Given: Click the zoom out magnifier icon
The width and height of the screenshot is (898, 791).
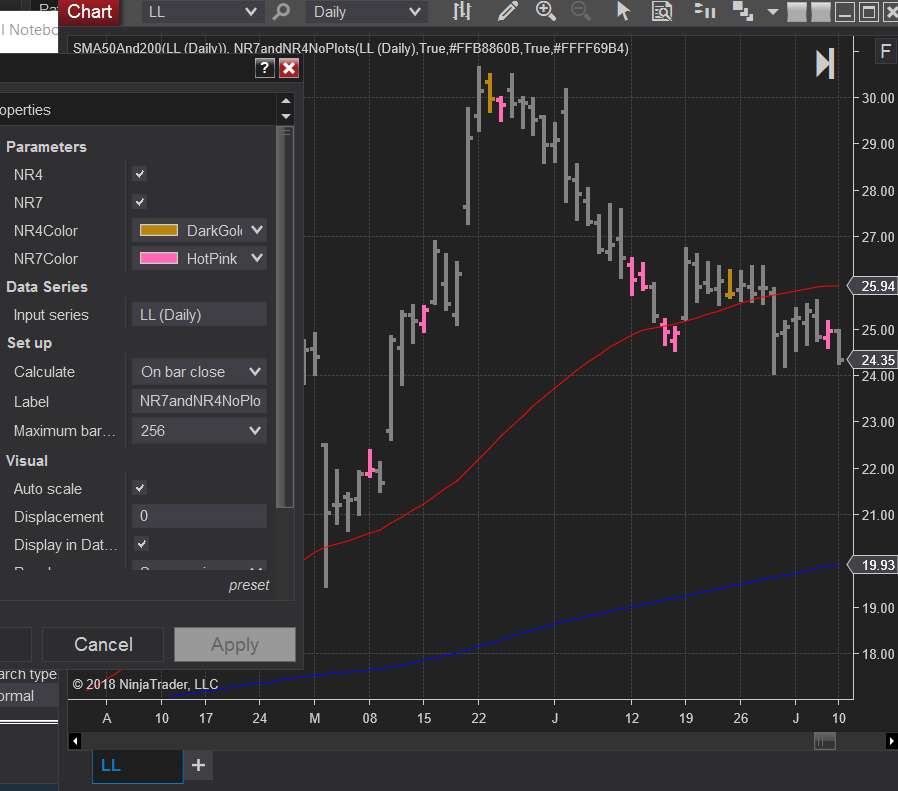Looking at the screenshot, I should pyautogui.click(x=581, y=11).
